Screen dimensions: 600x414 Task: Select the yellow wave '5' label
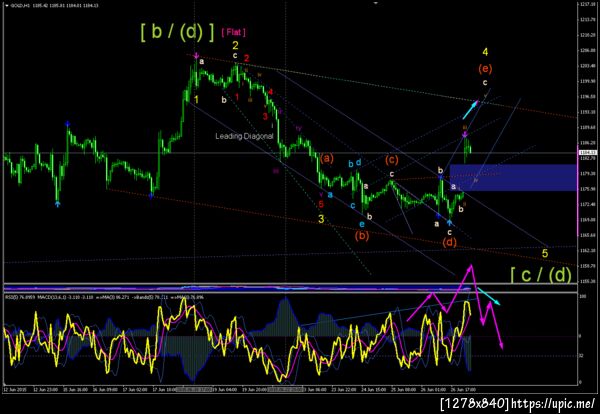(545, 253)
